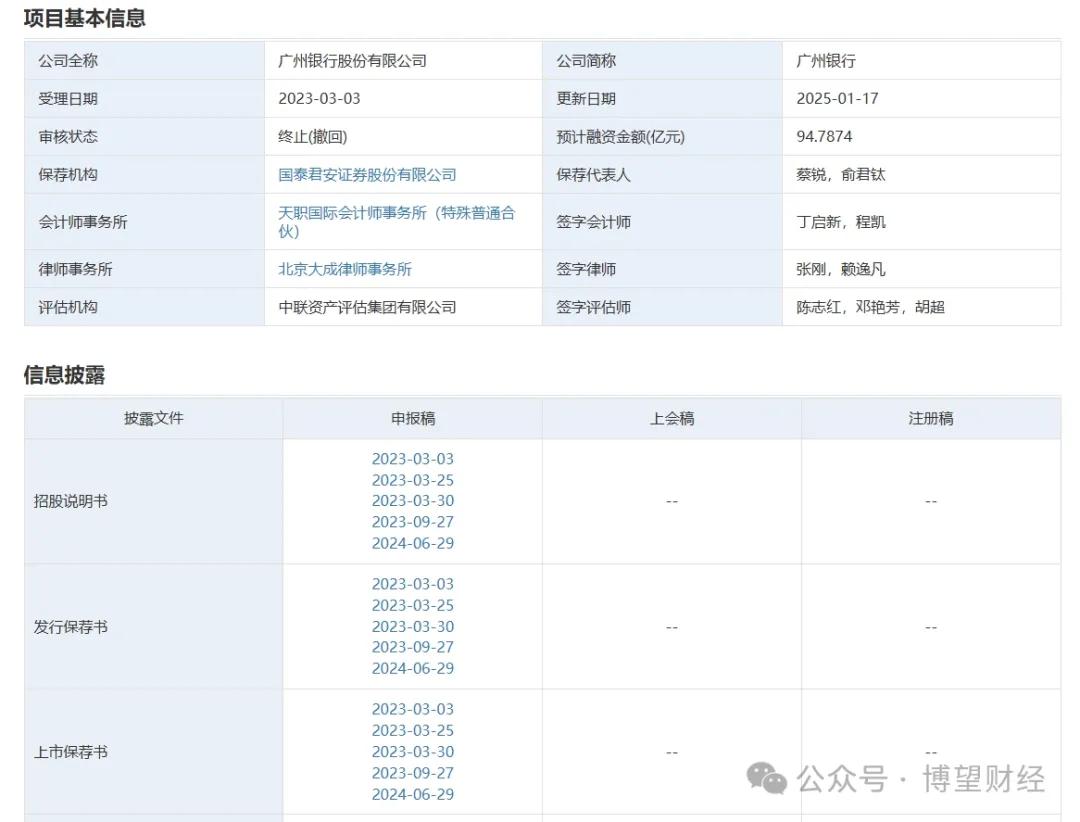Click the 签字会计师 field label
Viewport: 1080px width, 822px height.
click(593, 222)
